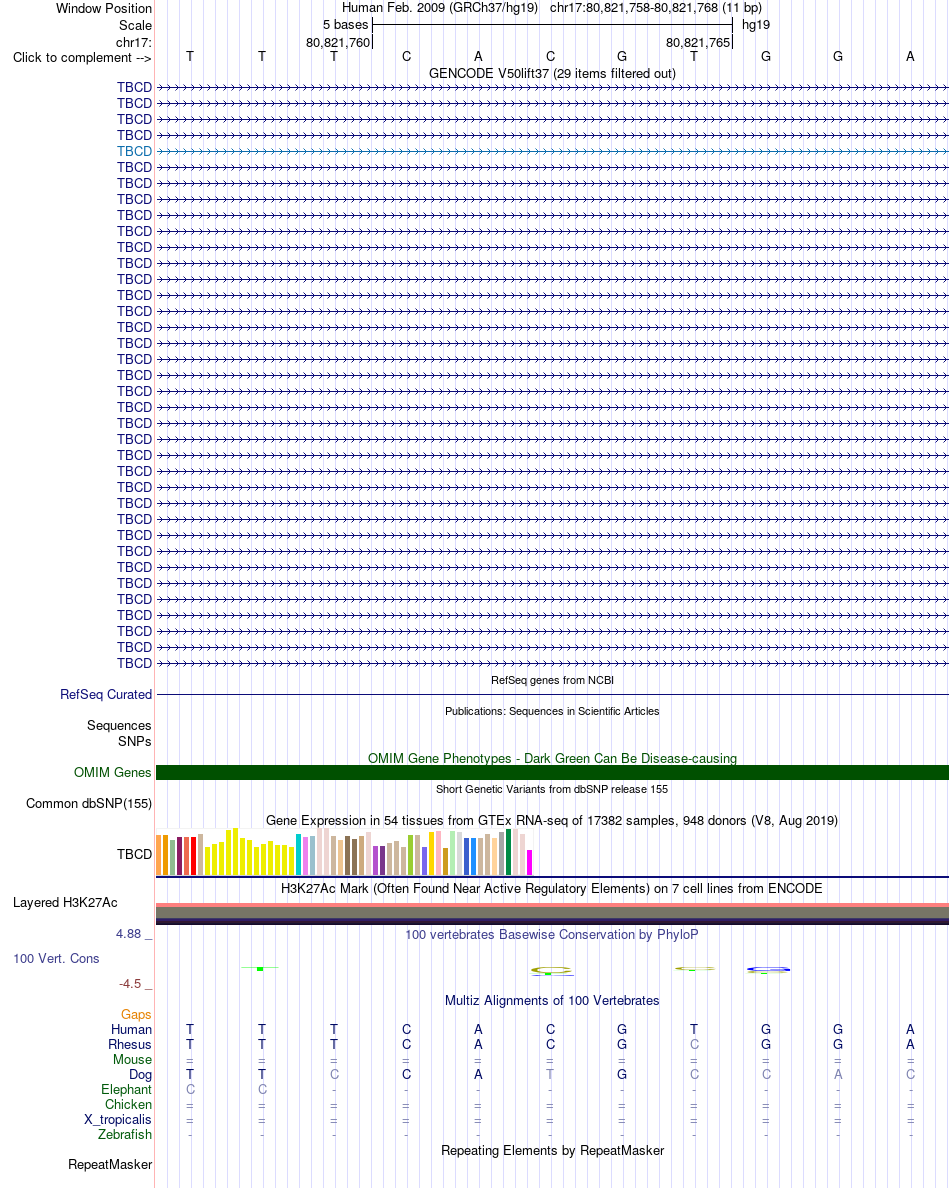Image resolution: width=950 pixels, height=1188 pixels.
Task: Open the 'H3K27Ac Mark' ENCODE track title
Action: [552, 889]
